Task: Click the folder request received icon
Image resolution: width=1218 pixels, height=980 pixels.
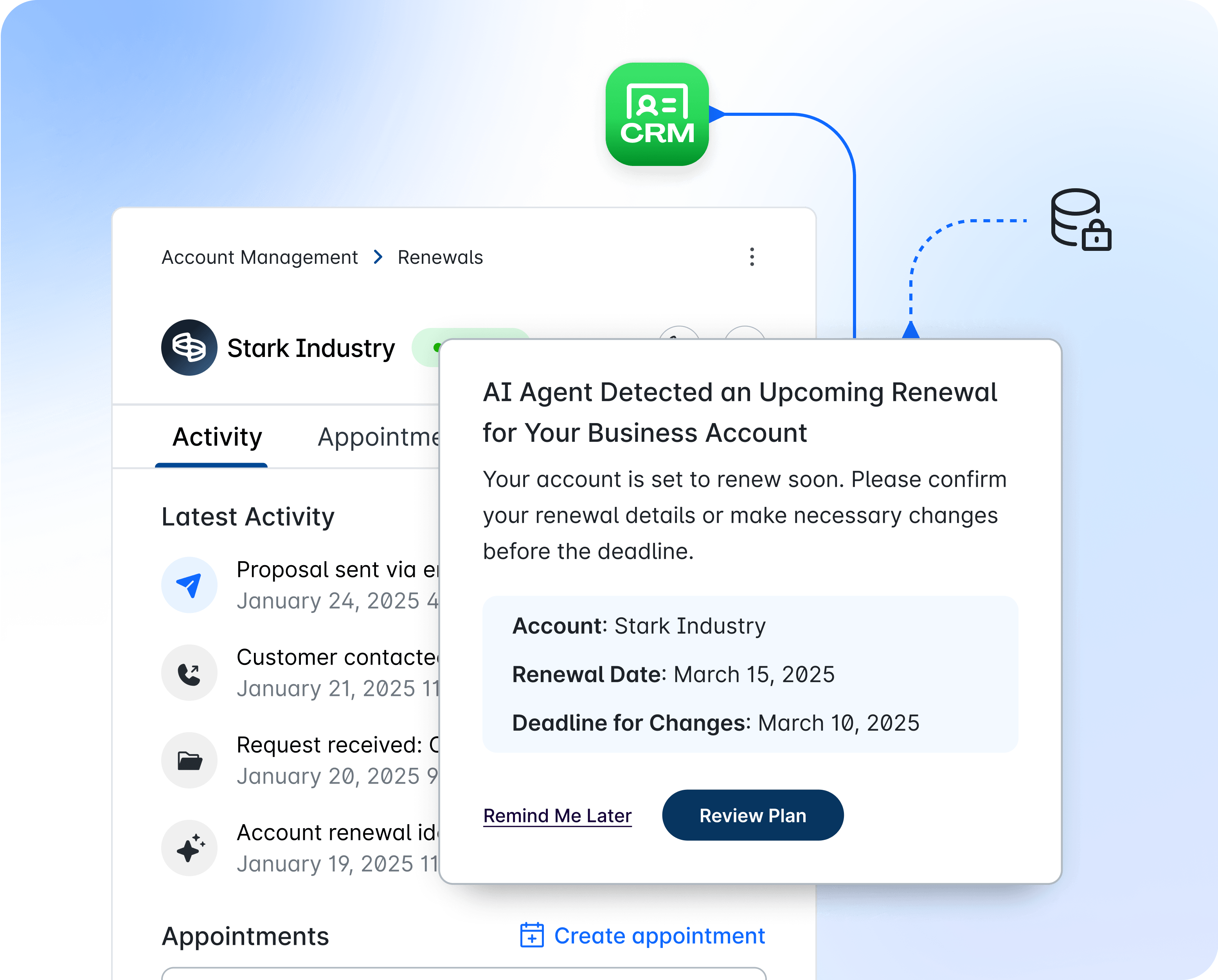Action: (189, 760)
